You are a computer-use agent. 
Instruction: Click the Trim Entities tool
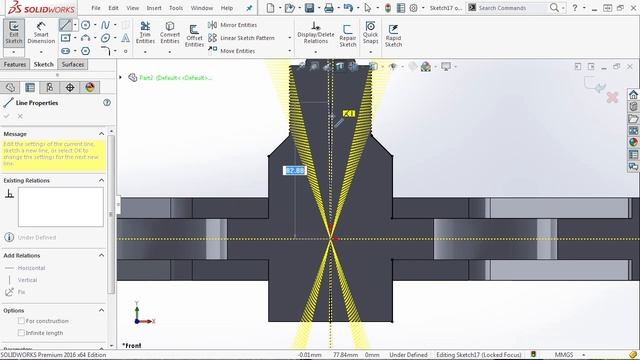(145, 33)
